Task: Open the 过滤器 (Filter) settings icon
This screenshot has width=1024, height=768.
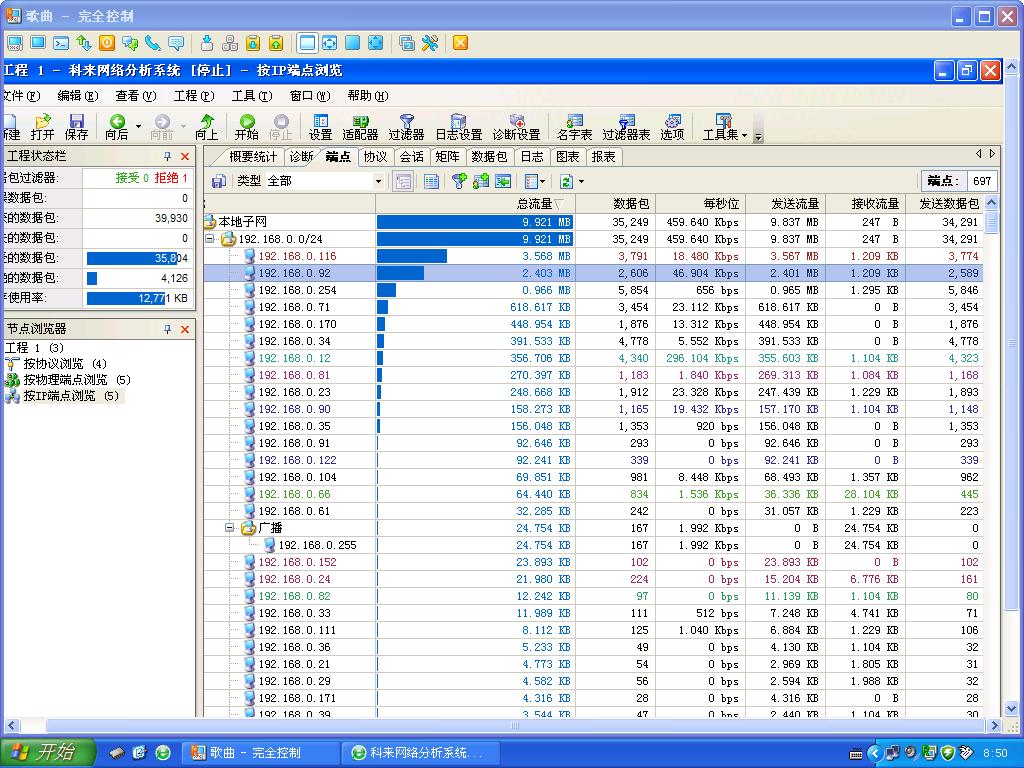Action: (x=406, y=126)
